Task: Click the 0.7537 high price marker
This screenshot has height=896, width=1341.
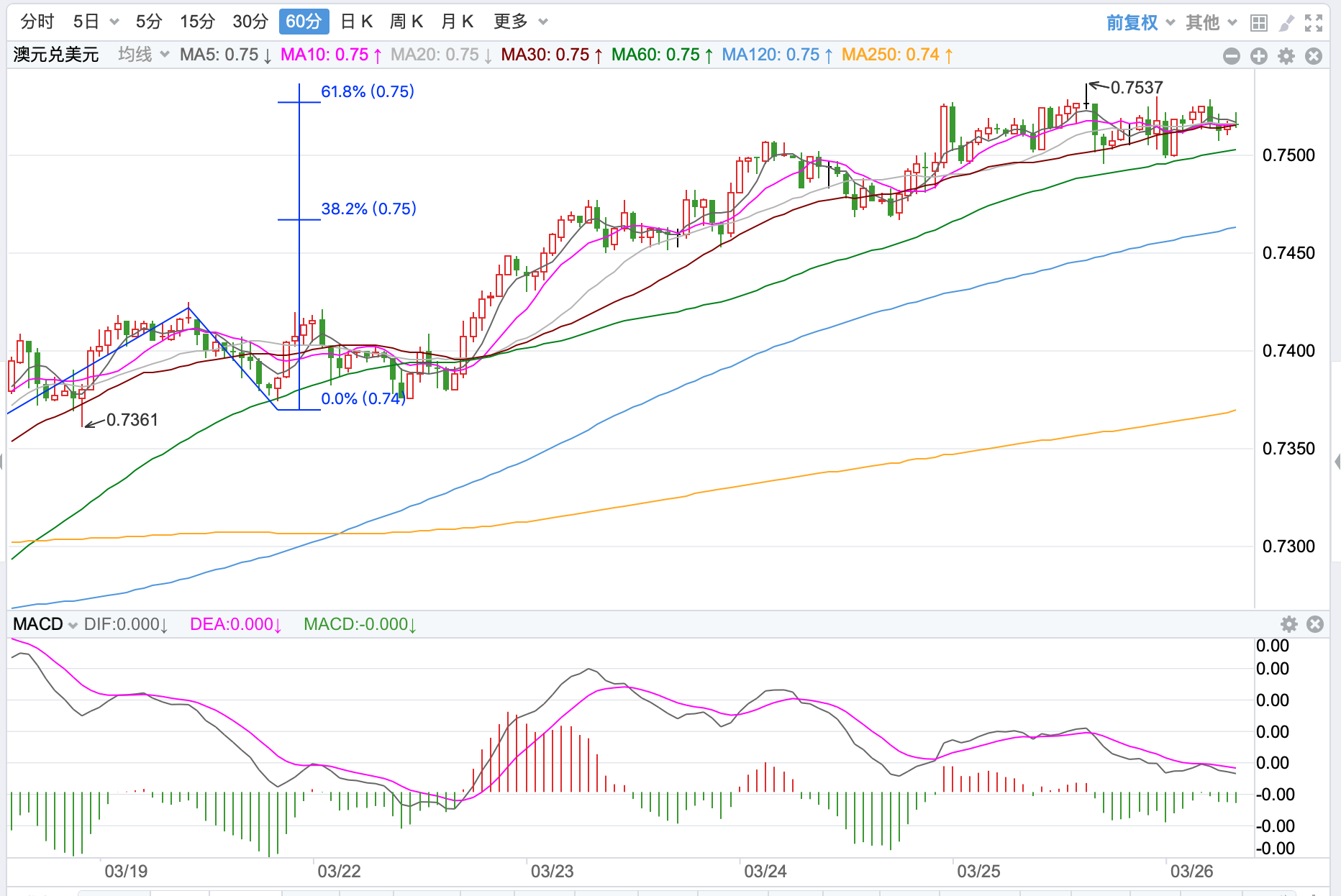Action: click(1137, 88)
